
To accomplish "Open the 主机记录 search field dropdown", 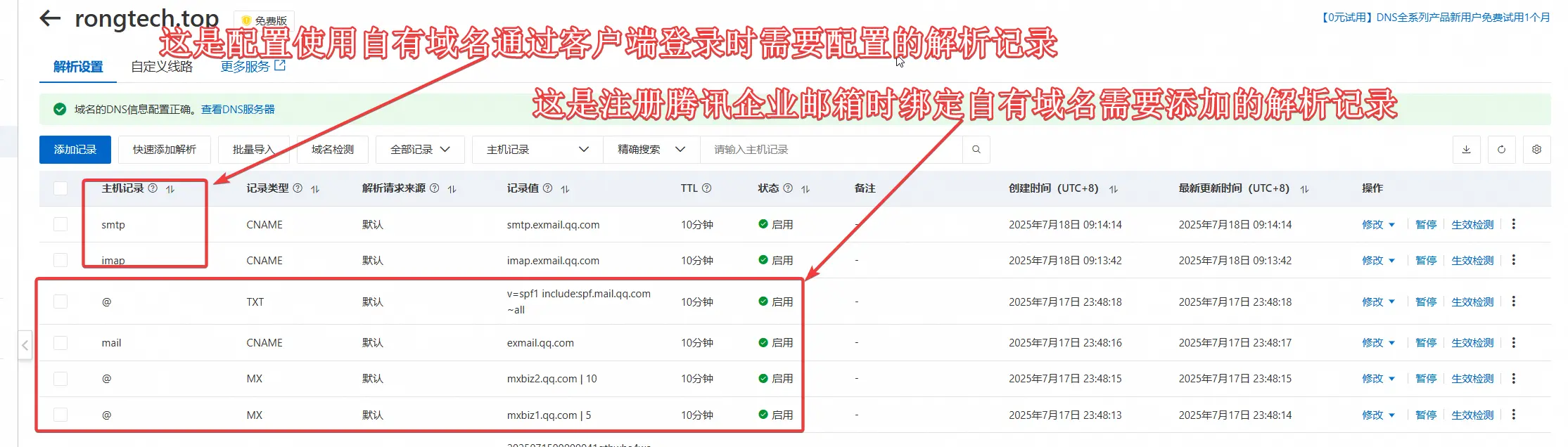I will tap(537, 150).
